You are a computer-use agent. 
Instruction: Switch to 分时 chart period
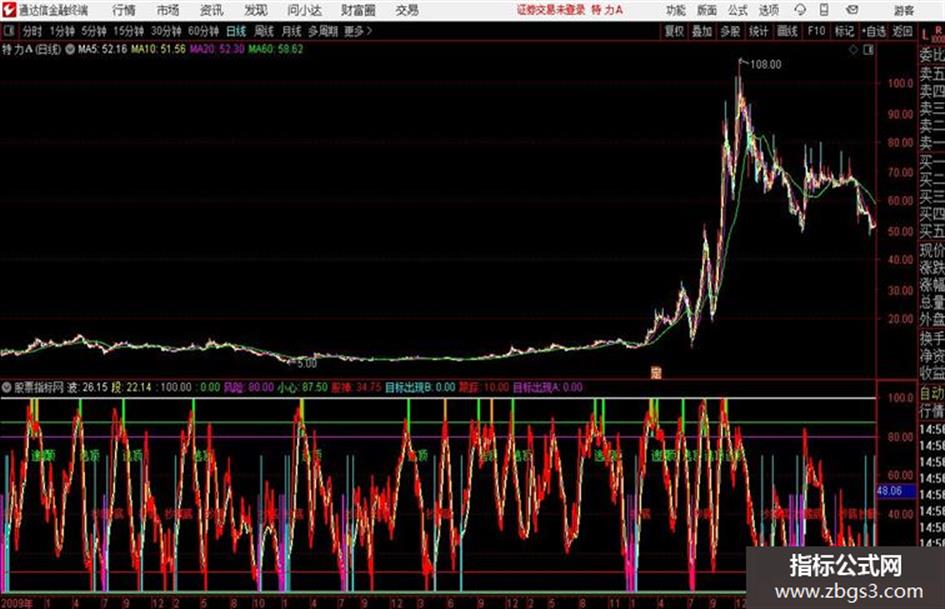coord(32,31)
